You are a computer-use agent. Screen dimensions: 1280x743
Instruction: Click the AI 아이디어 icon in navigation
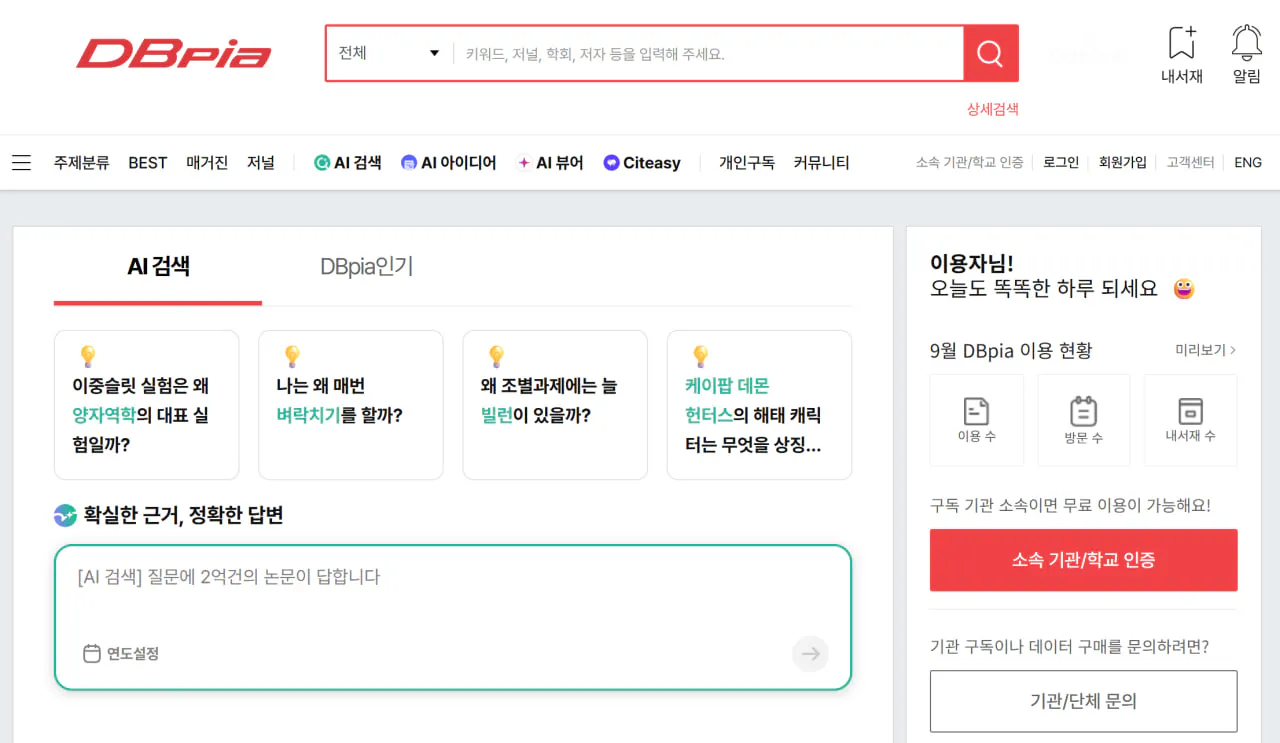[x=408, y=162]
